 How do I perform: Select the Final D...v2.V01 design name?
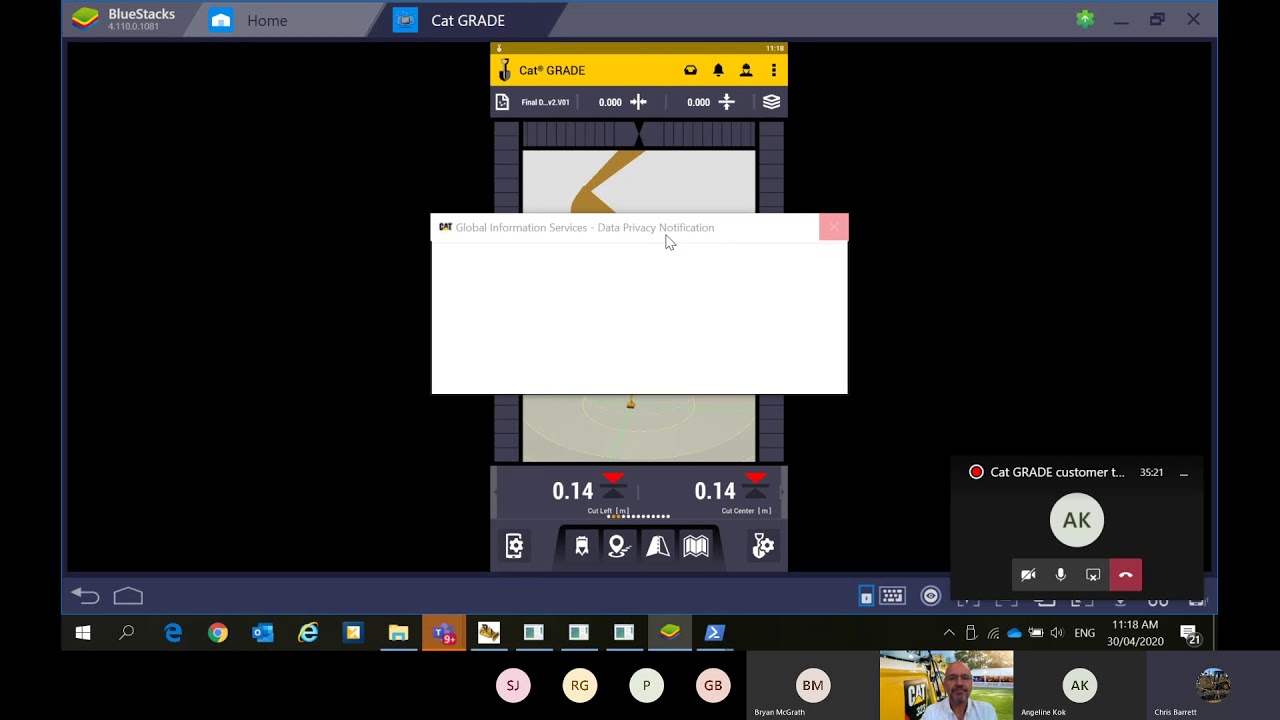pyautogui.click(x=545, y=102)
